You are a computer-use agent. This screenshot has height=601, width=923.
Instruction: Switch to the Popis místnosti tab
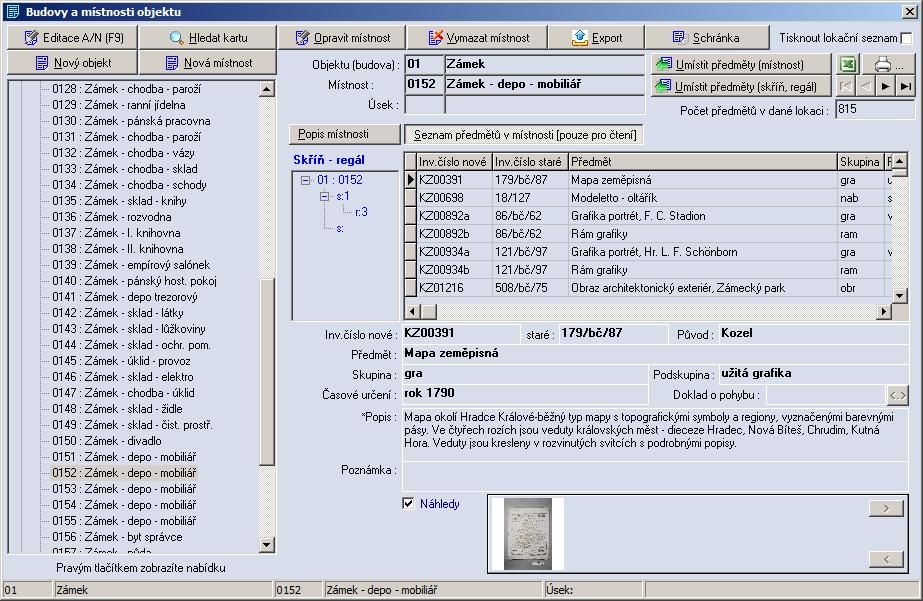coord(344,134)
